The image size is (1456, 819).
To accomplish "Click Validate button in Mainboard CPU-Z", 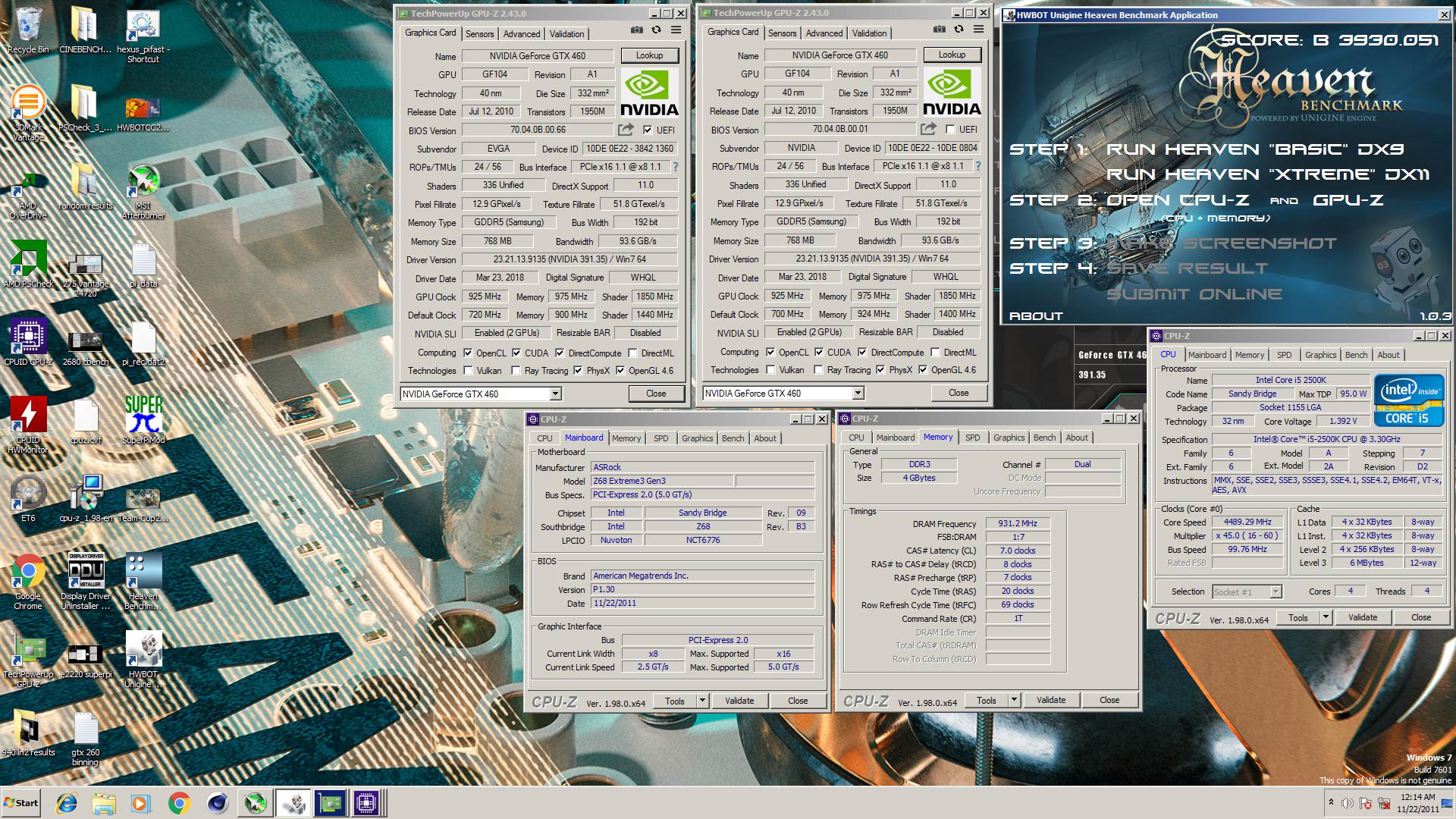I will 739,701.
